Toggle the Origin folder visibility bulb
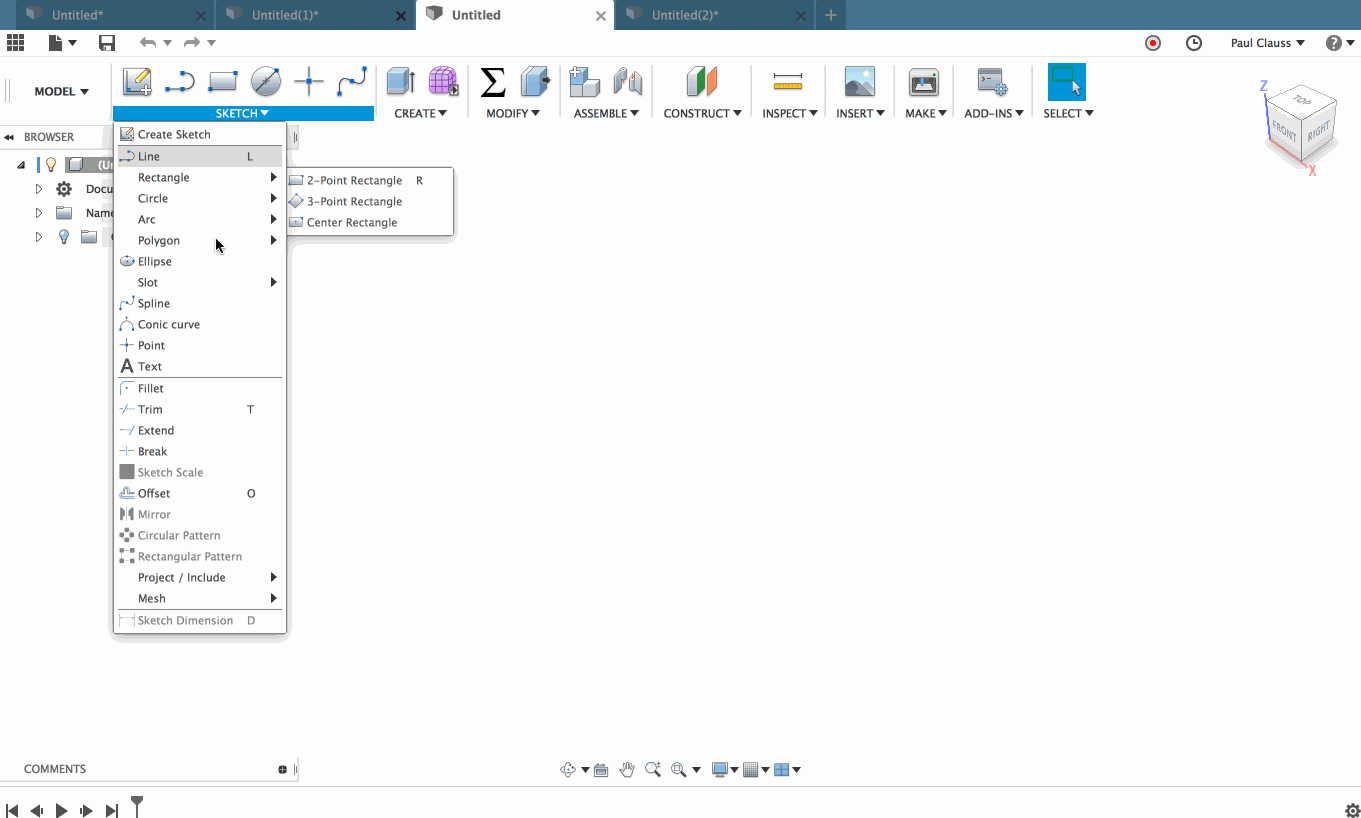Image resolution: width=1361 pixels, height=818 pixels. point(63,237)
